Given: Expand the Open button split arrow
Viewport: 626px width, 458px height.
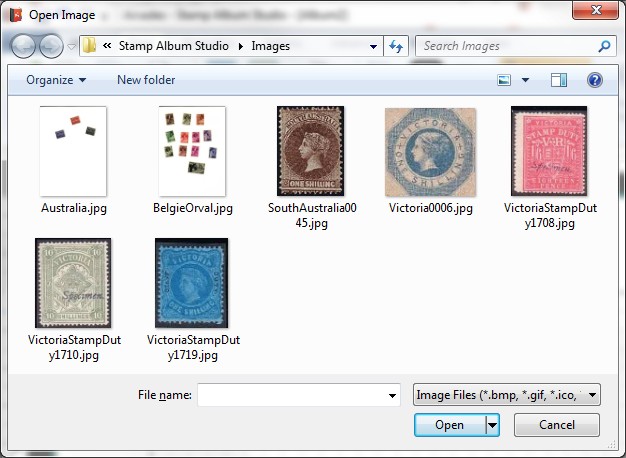Looking at the screenshot, I should click(493, 425).
